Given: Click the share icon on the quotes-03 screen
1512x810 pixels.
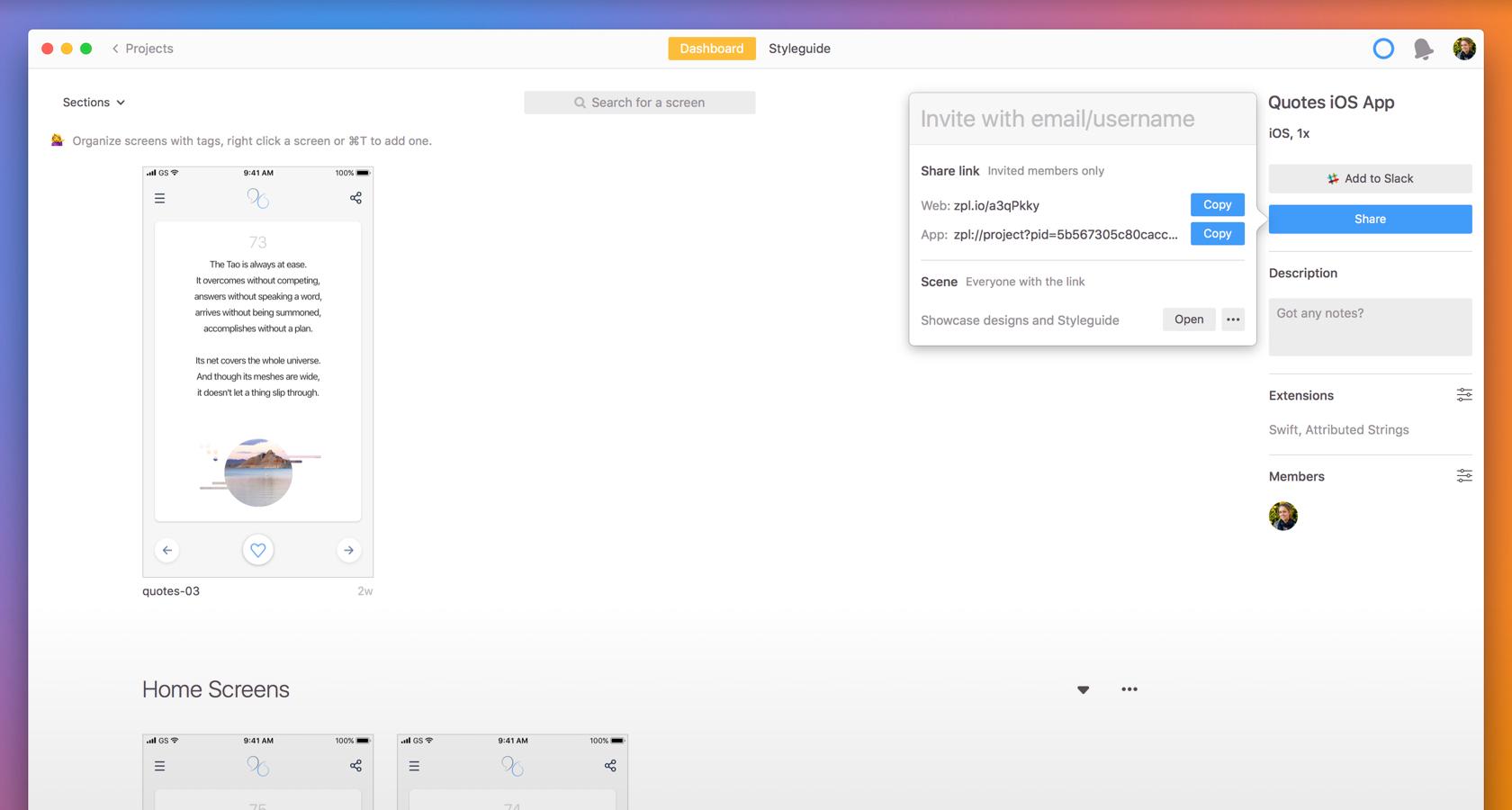Looking at the screenshot, I should pos(355,197).
